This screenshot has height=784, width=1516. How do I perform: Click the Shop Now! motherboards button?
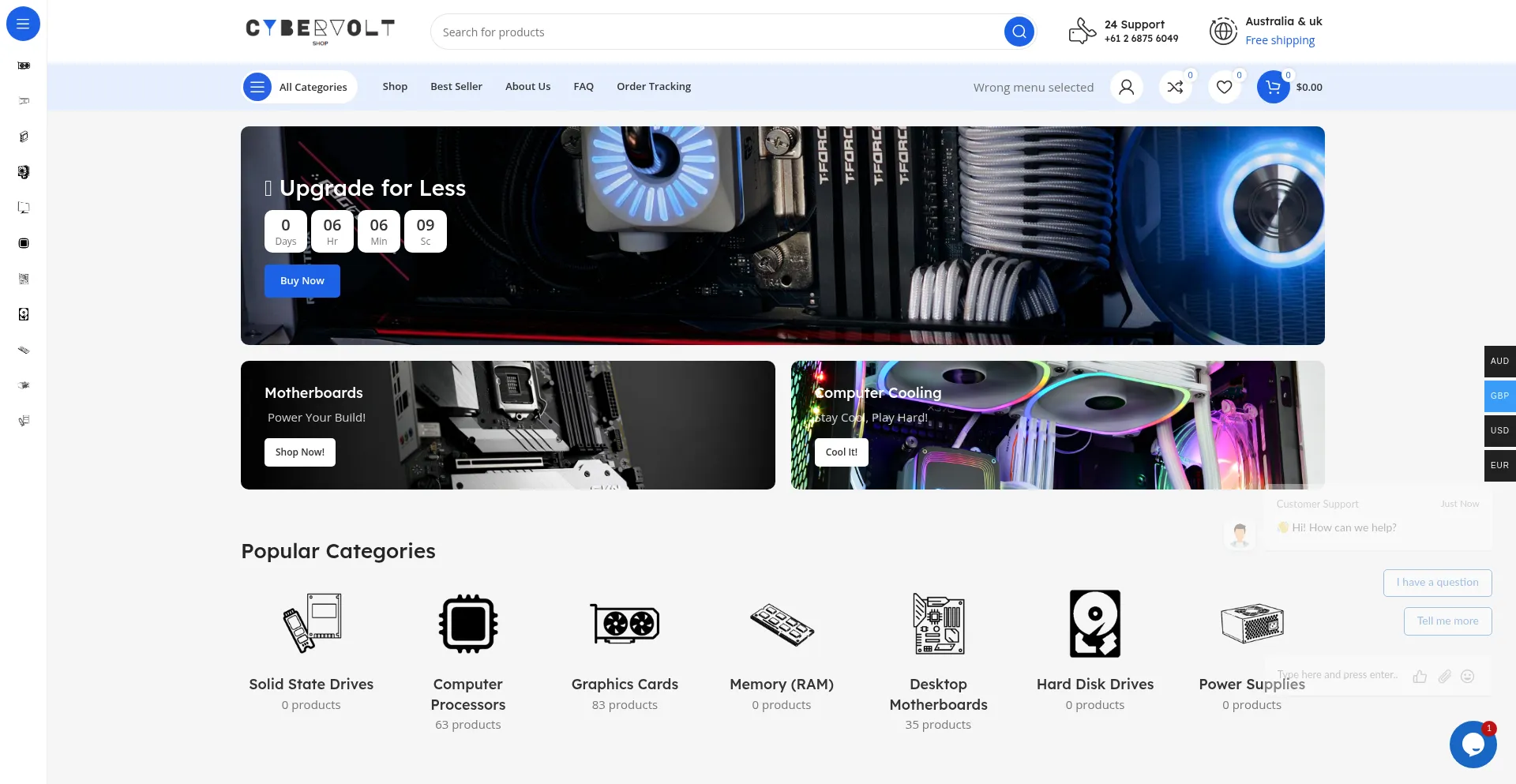pyautogui.click(x=300, y=452)
